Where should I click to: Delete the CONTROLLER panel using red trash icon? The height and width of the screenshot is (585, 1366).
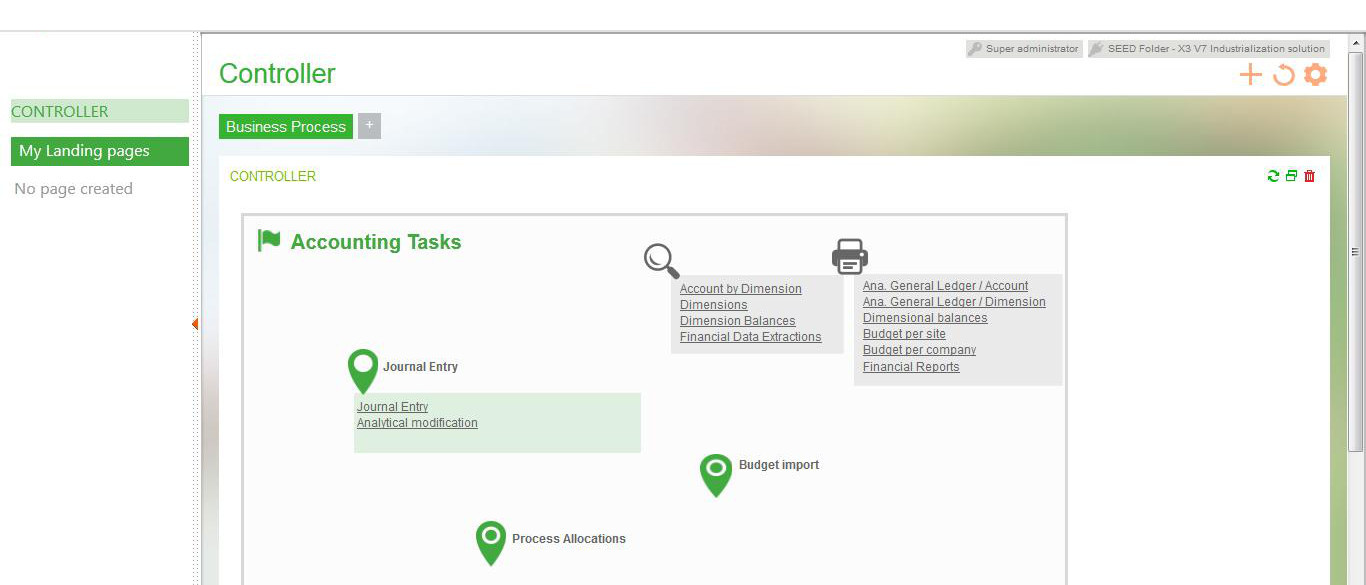click(1310, 176)
